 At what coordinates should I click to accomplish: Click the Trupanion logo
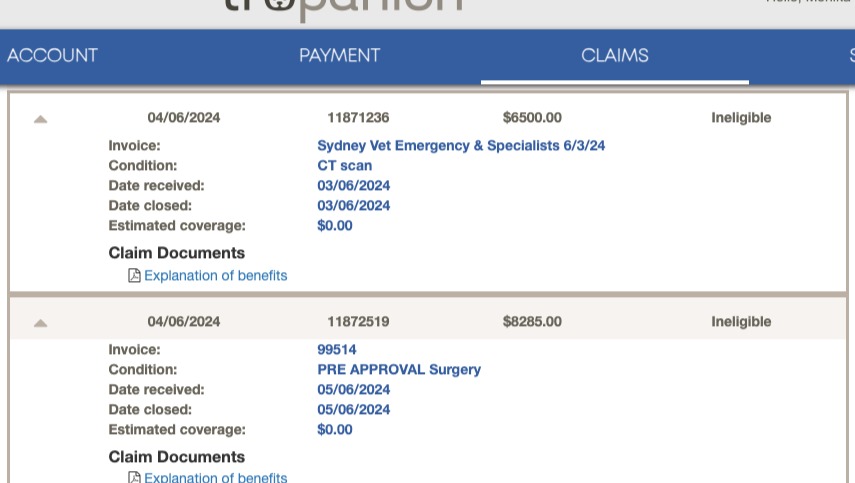click(344, 8)
